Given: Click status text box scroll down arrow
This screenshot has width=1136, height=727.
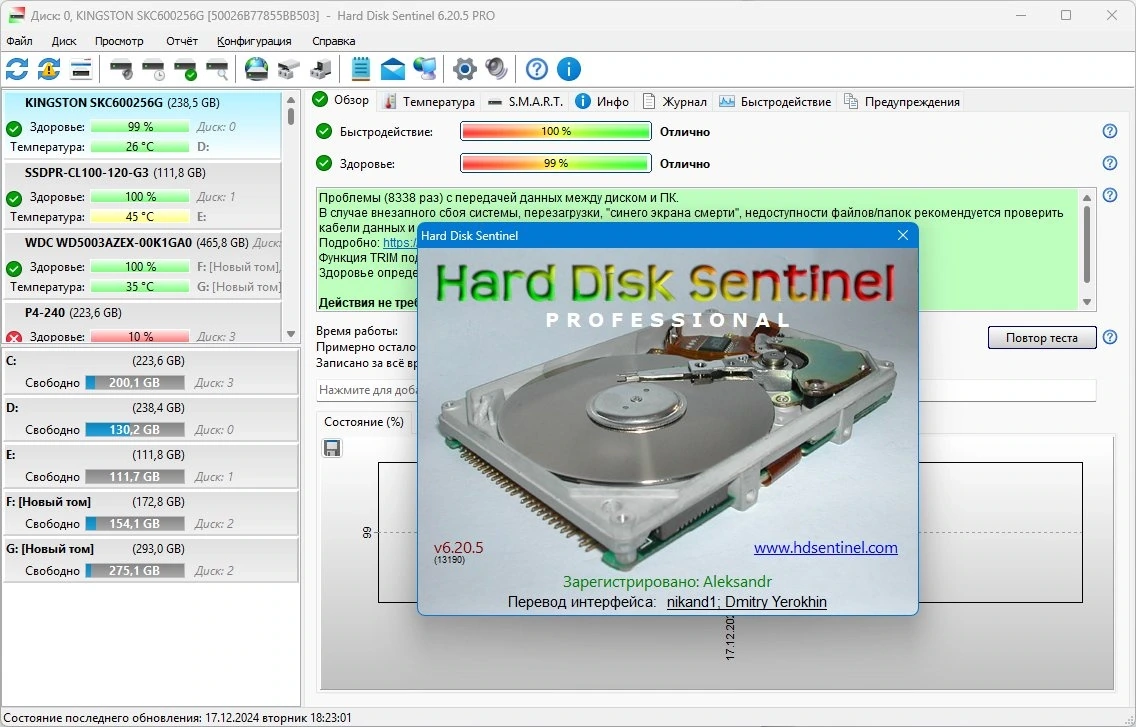Looking at the screenshot, I should coord(1087,302).
